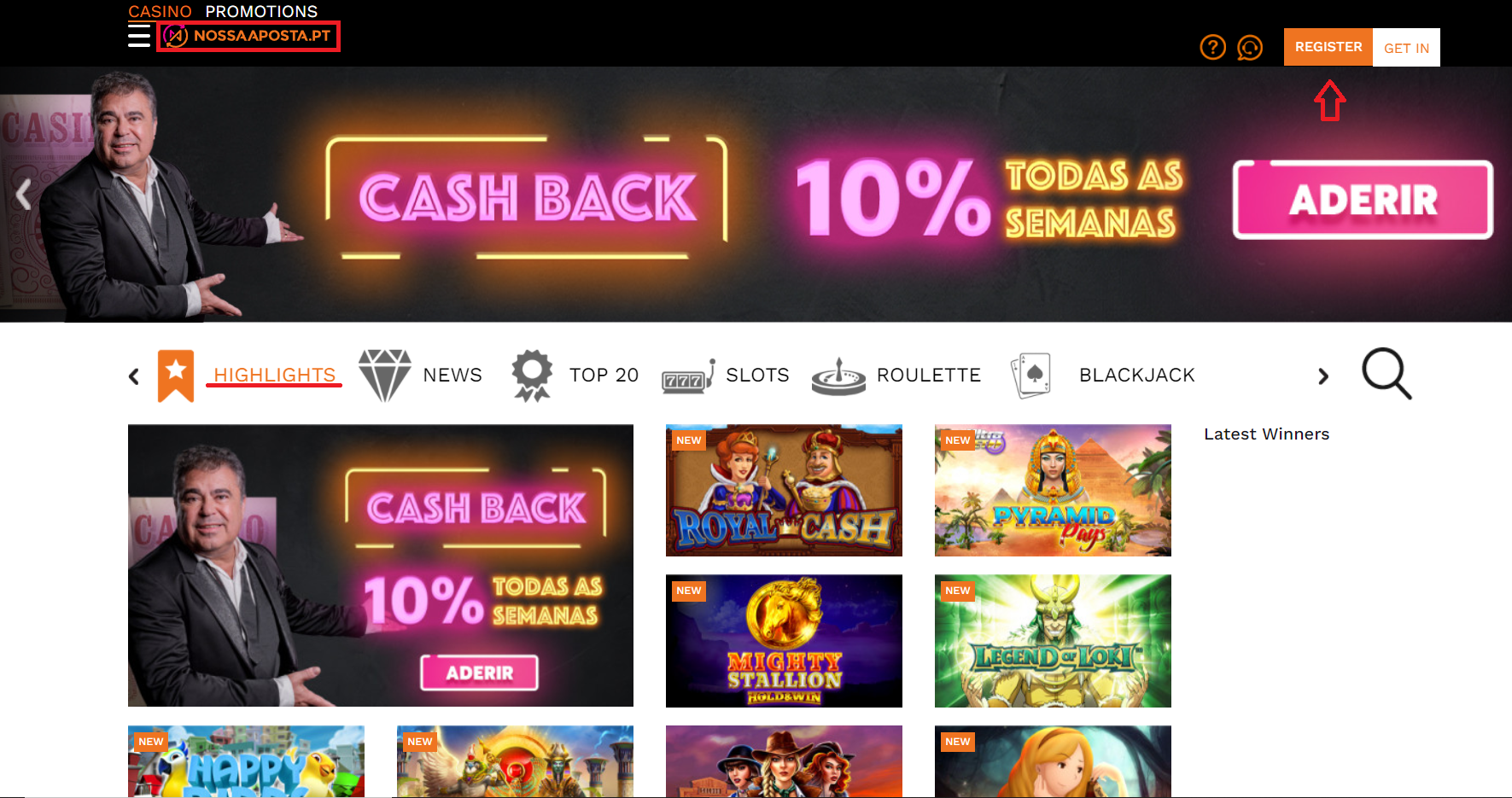Open the Promotions menu item
This screenshot has height=798, width=1512.
(x=261, y=11)
